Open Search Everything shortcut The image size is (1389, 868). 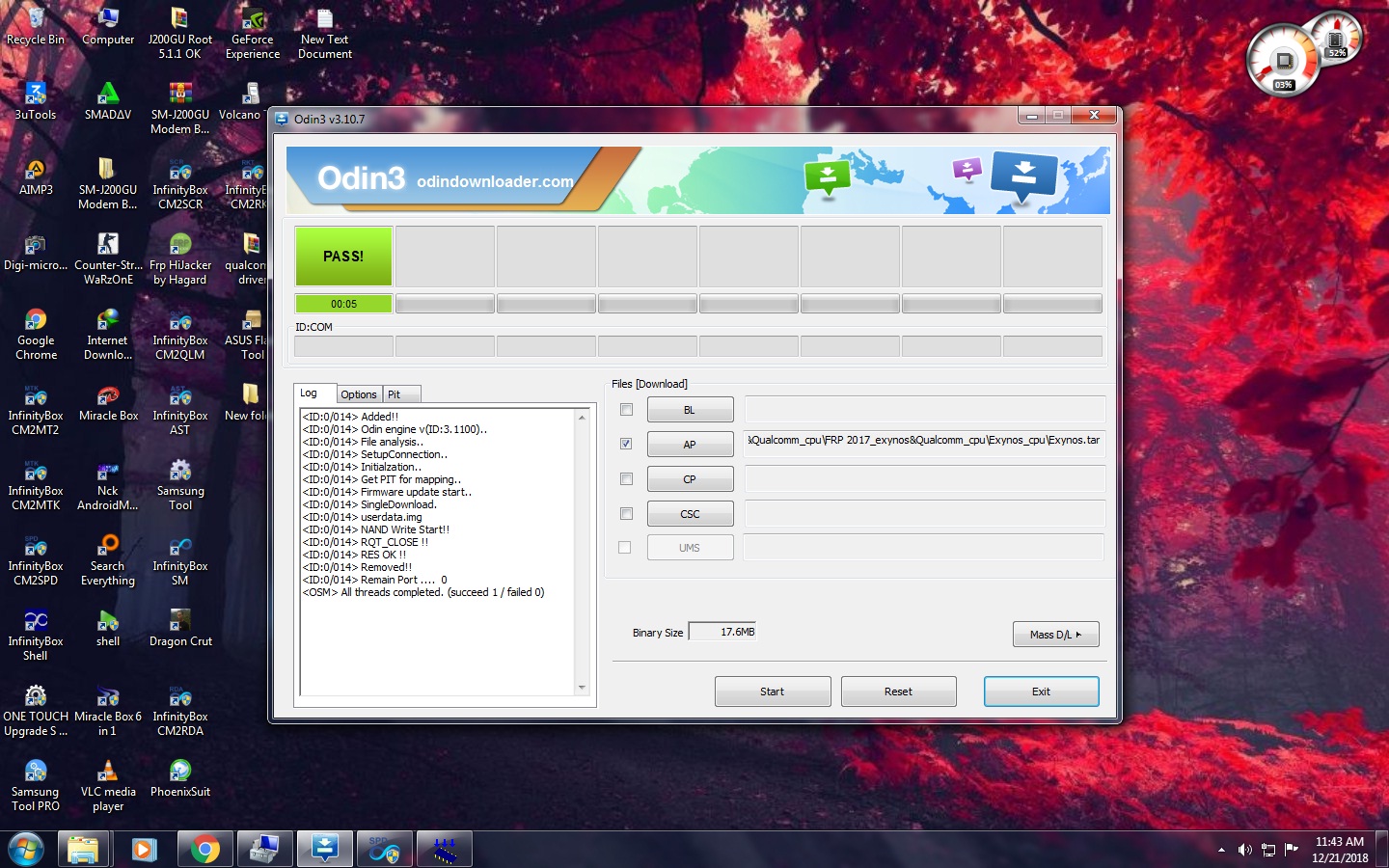[x=108, y=559]
